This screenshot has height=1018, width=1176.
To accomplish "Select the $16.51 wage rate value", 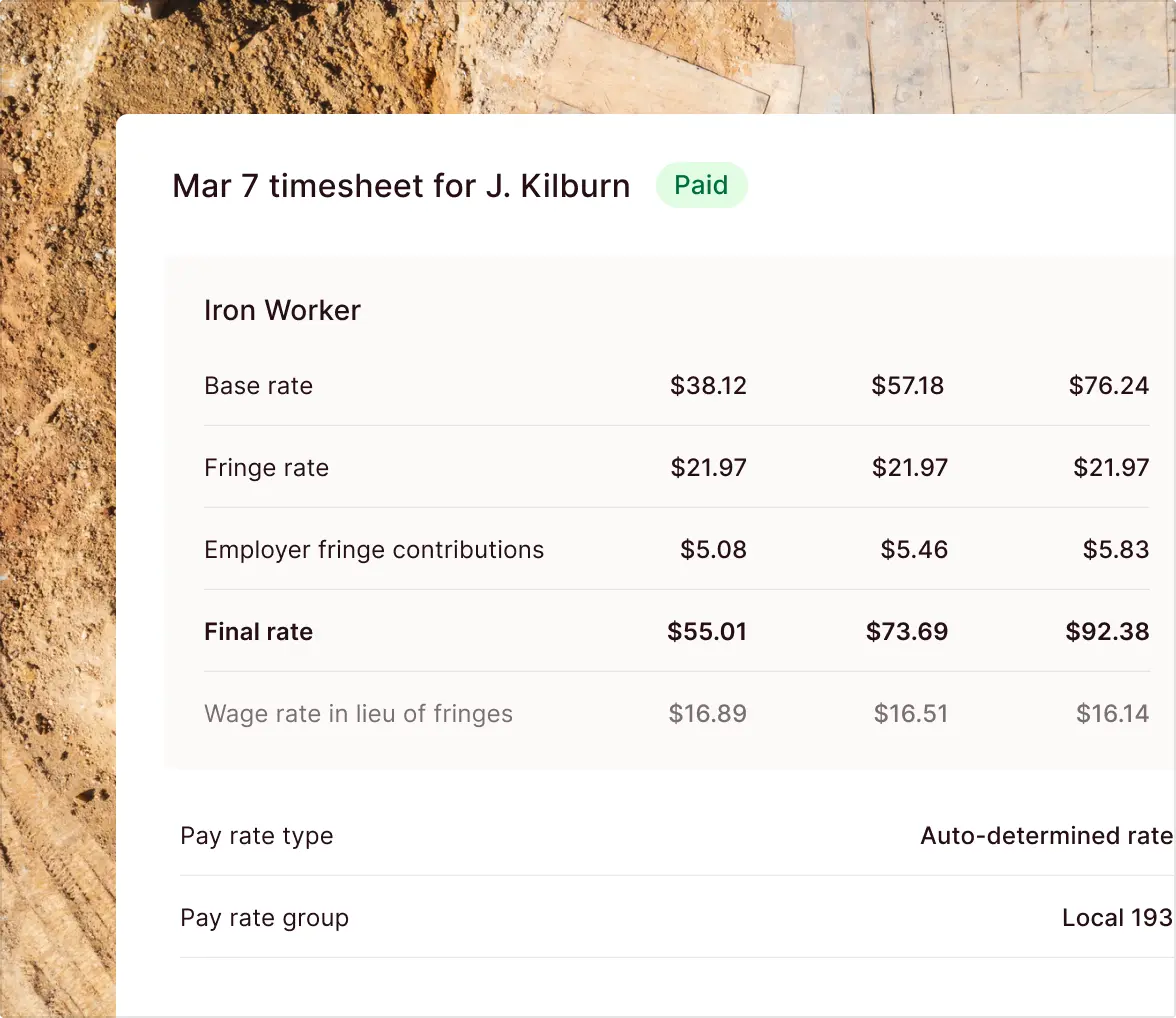I will [x=910, y=713].
